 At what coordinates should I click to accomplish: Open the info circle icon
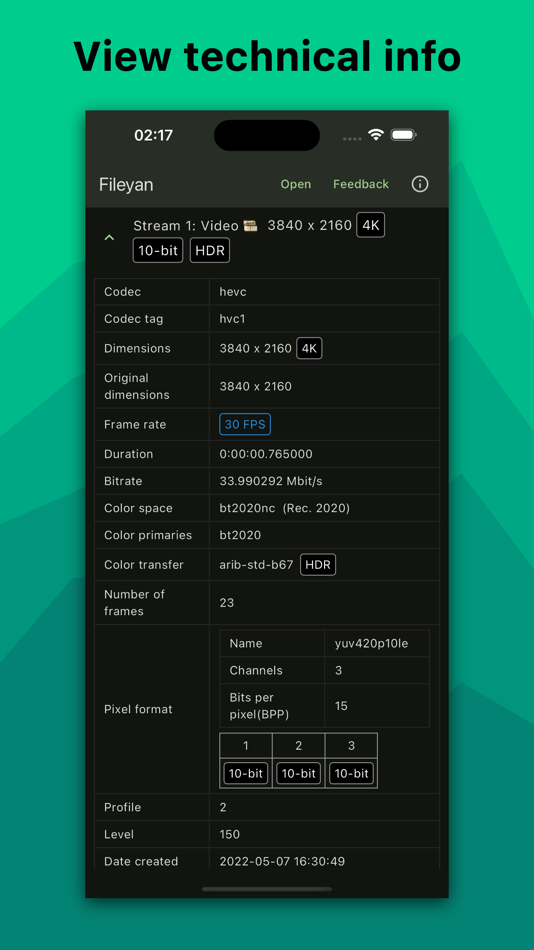click(x=419, y=184)
